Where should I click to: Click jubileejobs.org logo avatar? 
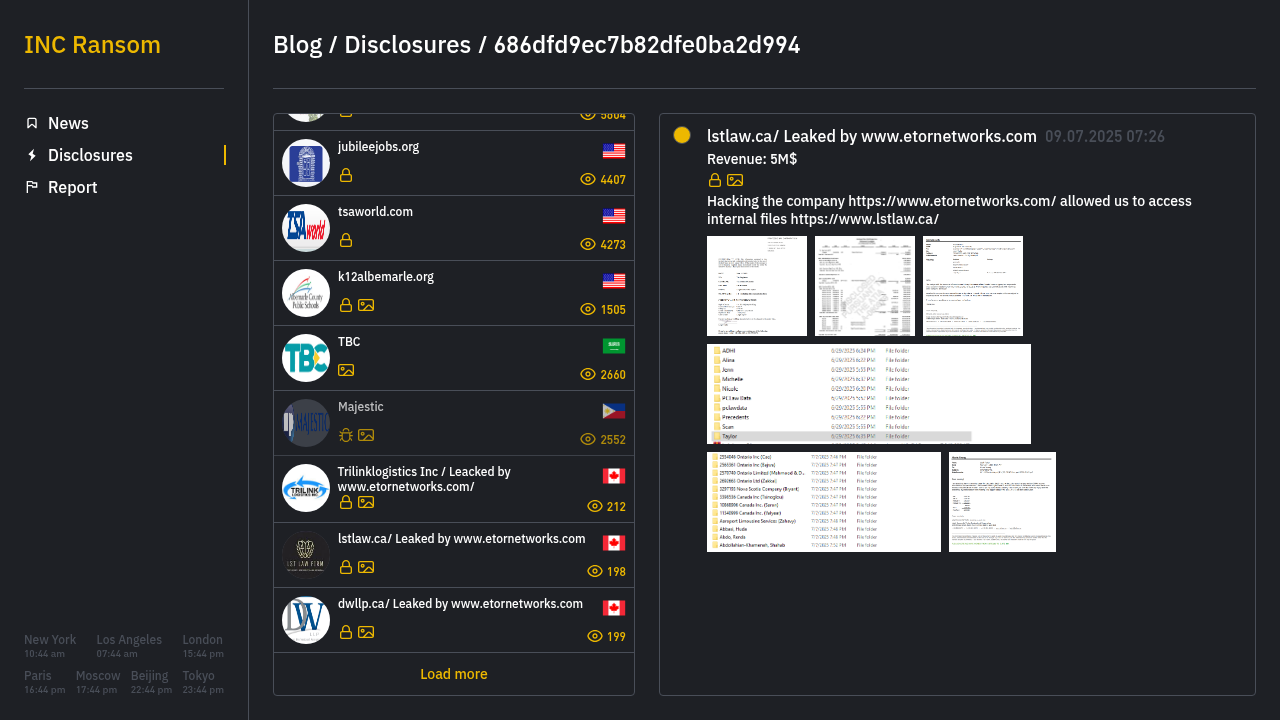(x=306, y=163)
